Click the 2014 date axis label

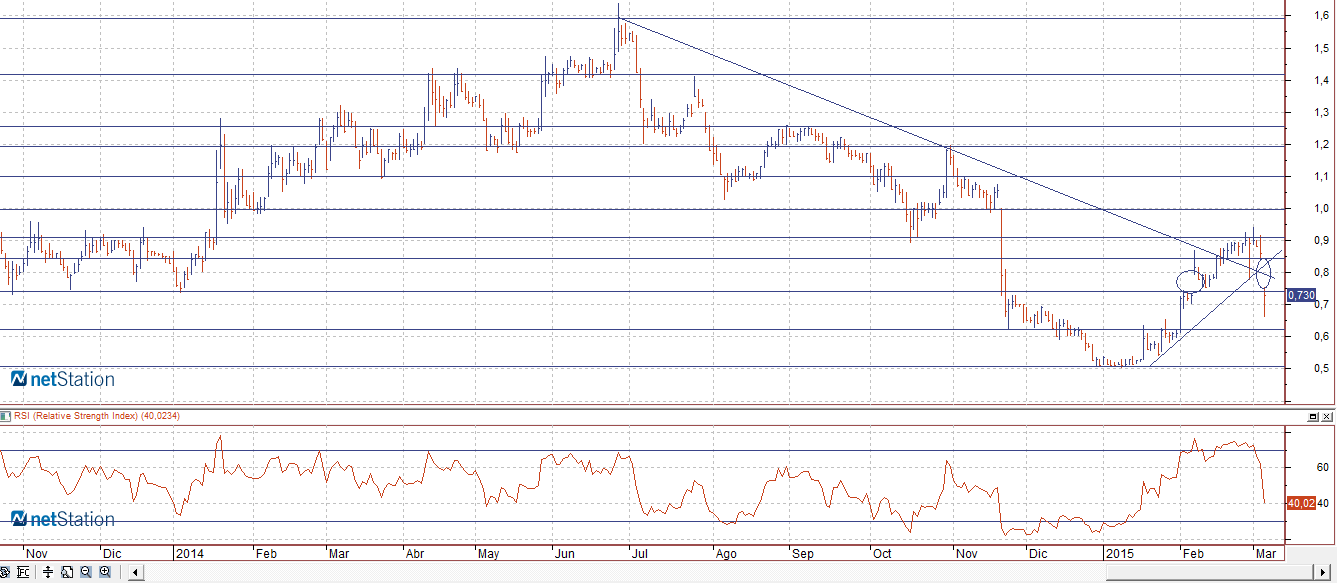coord(189,552)
